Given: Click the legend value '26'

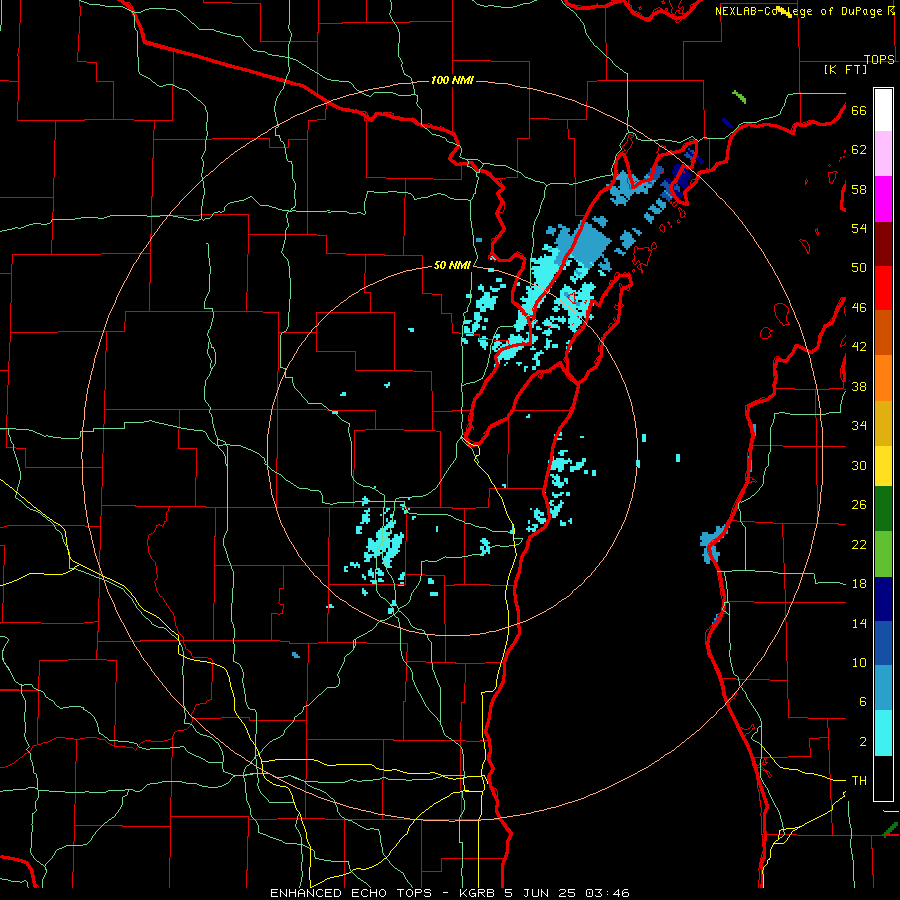Looking at the screenshot, I should coord(859,505).
